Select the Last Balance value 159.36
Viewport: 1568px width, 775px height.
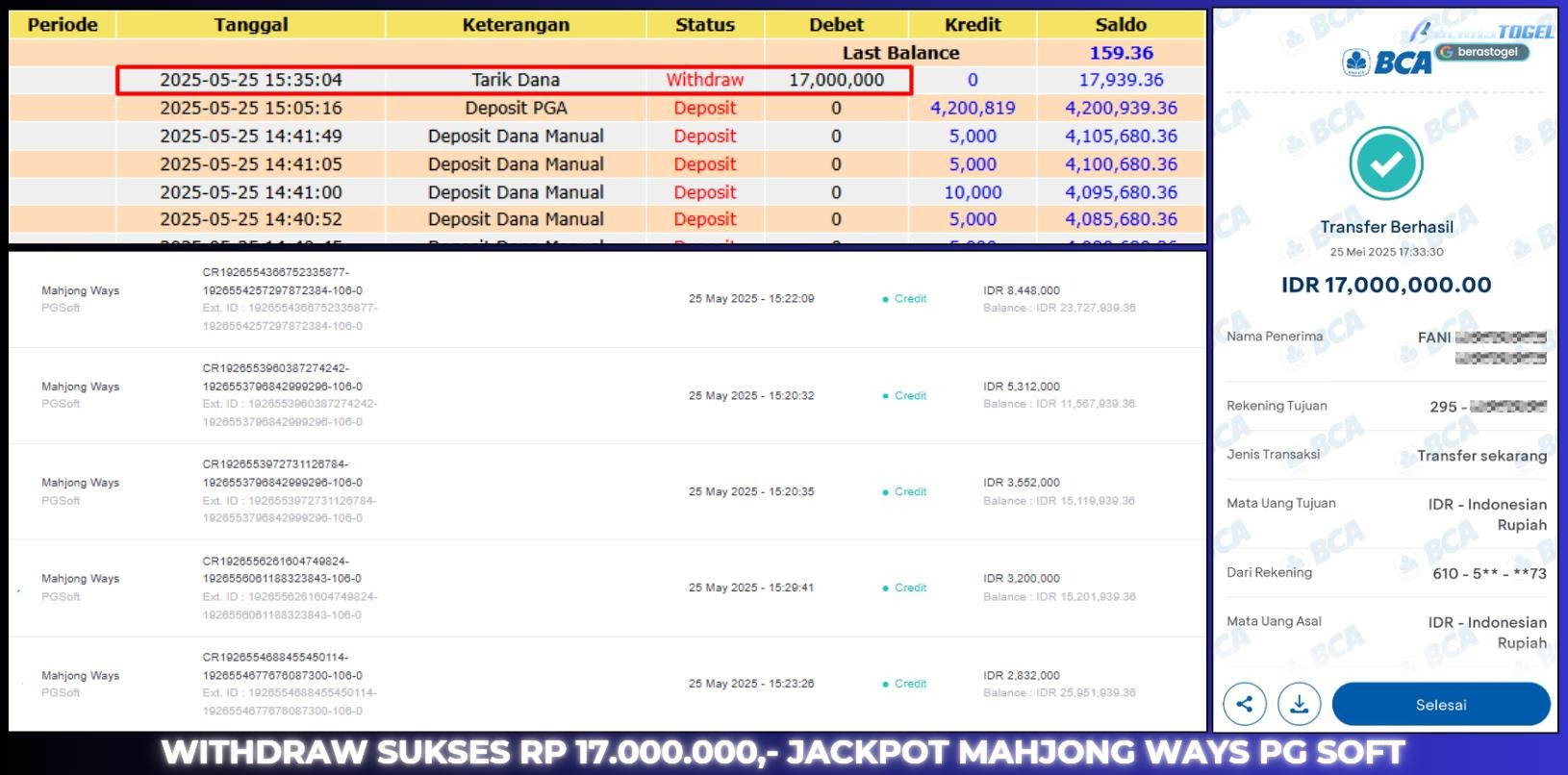click(1121, 53)
